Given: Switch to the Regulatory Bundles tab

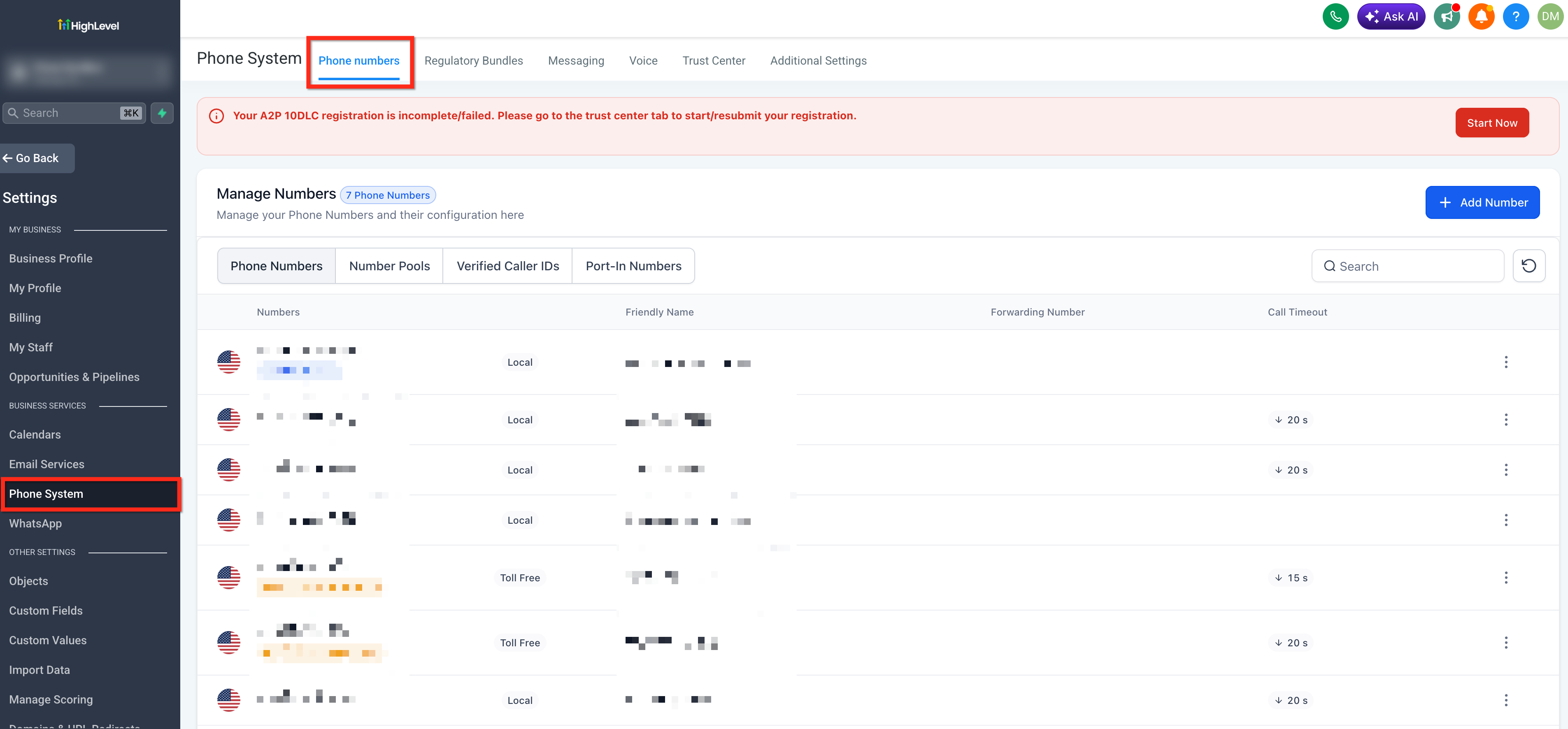Looking at the screenshot, I should 474,61.
